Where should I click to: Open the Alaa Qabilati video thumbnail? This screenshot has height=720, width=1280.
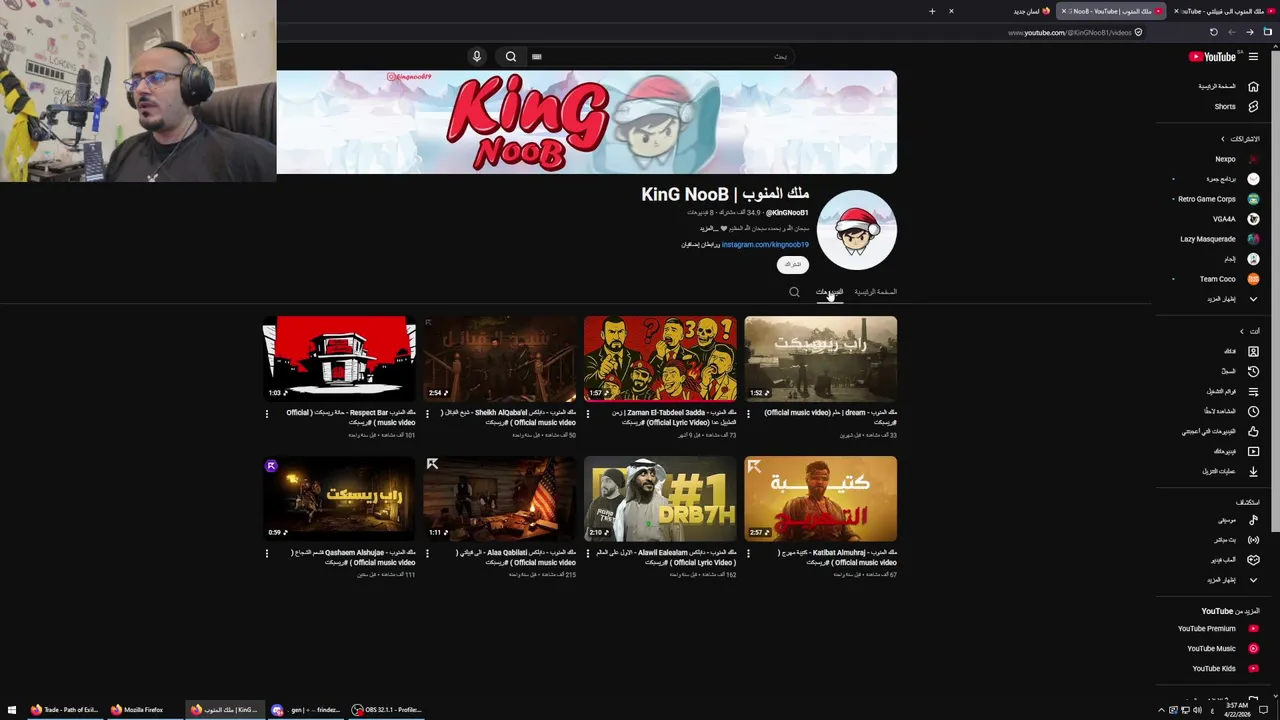(x=500, y=498)
